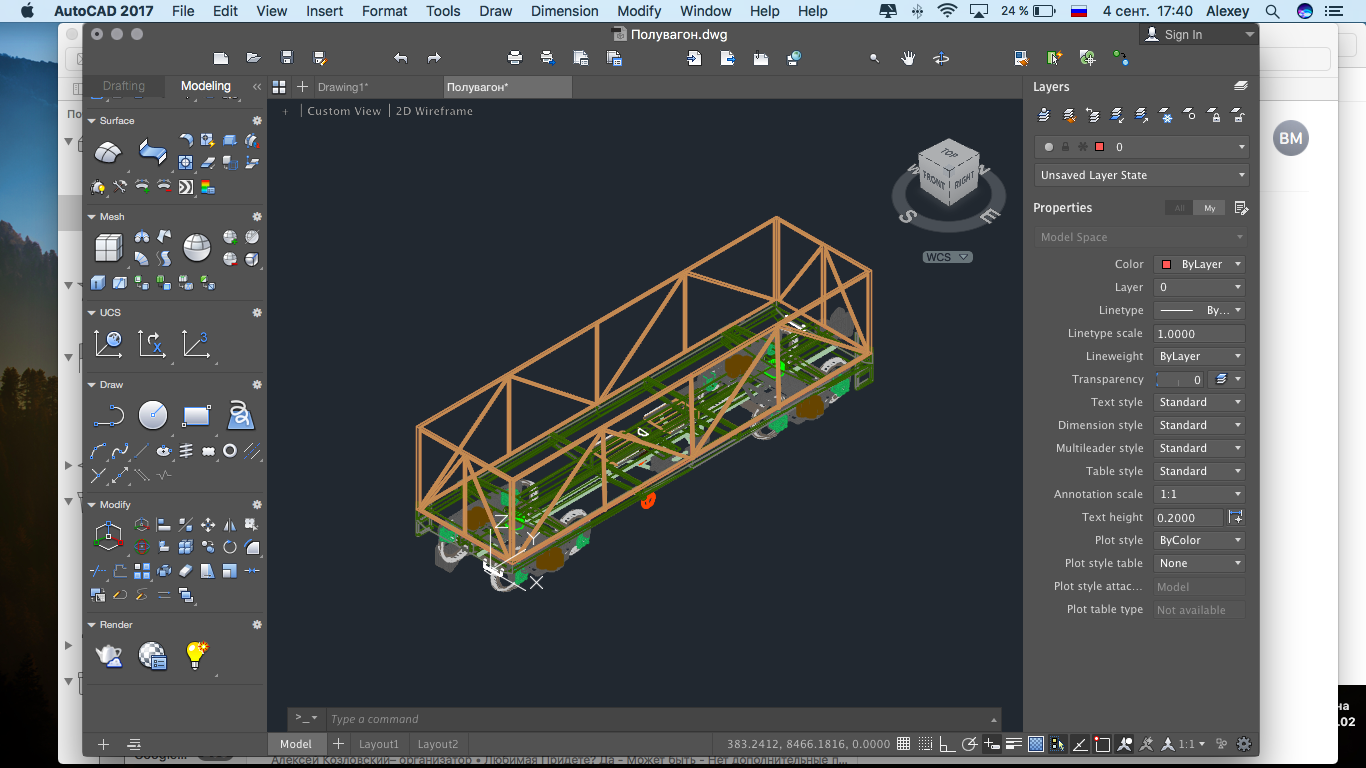Click the Save icon in toolbar

click(x=287, y=58)
